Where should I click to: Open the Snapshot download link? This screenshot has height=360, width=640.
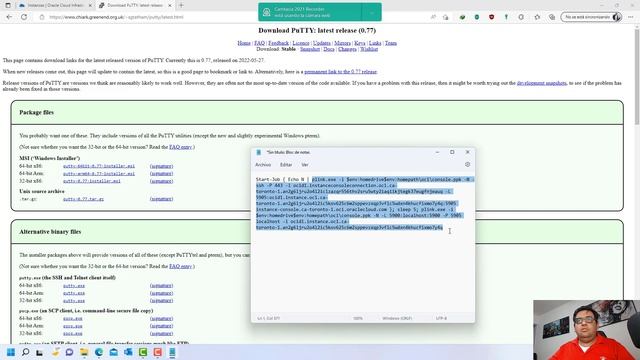click(310, 49)
